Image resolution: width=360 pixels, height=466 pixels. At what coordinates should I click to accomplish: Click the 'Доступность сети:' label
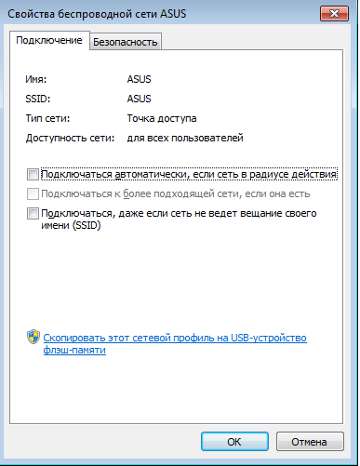70,138
